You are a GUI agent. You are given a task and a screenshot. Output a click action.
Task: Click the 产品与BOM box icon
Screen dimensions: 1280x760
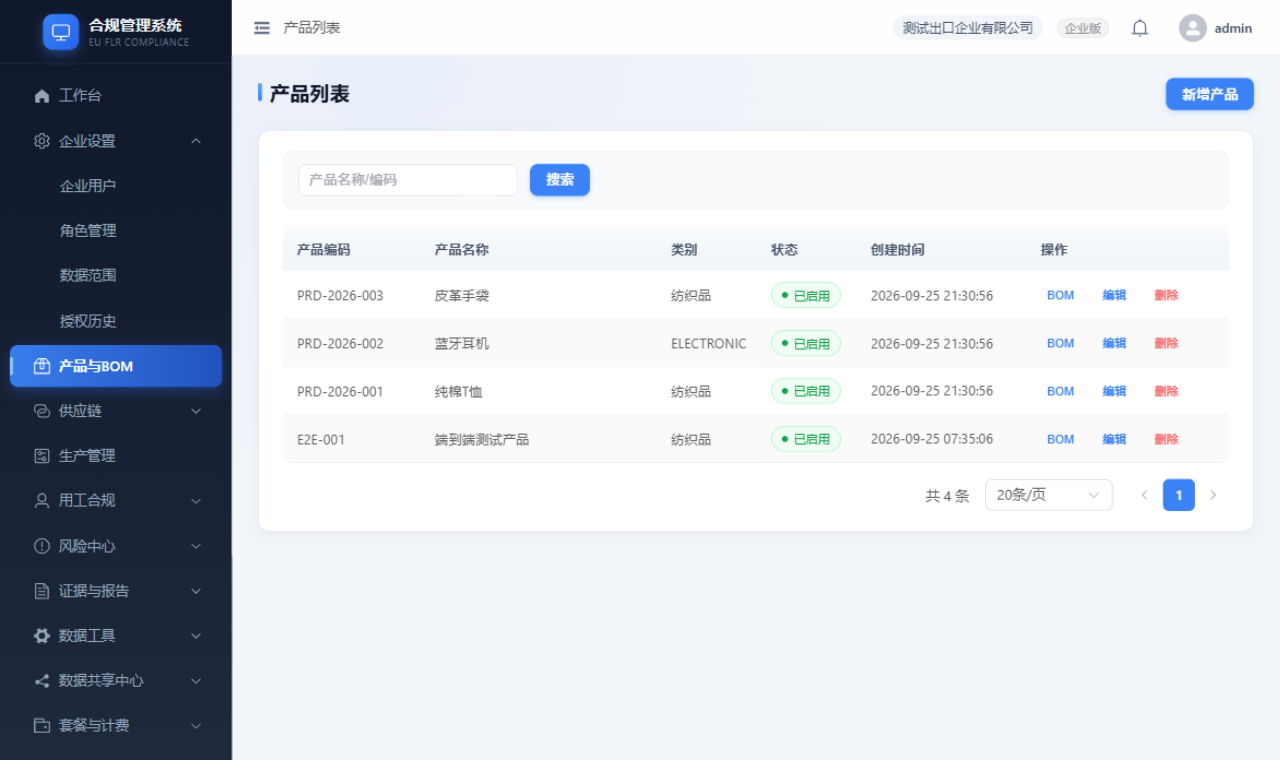(42, 366)
